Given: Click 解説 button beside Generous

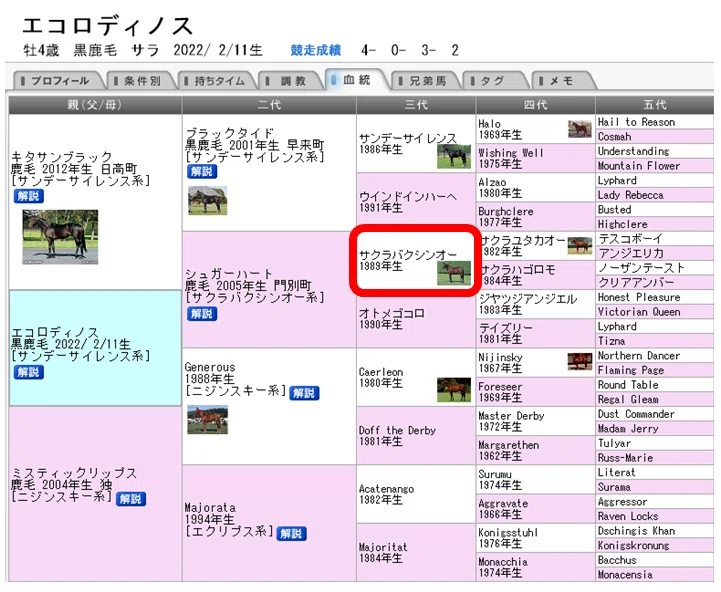Looking at the screenshot, I should coord(304,393).
